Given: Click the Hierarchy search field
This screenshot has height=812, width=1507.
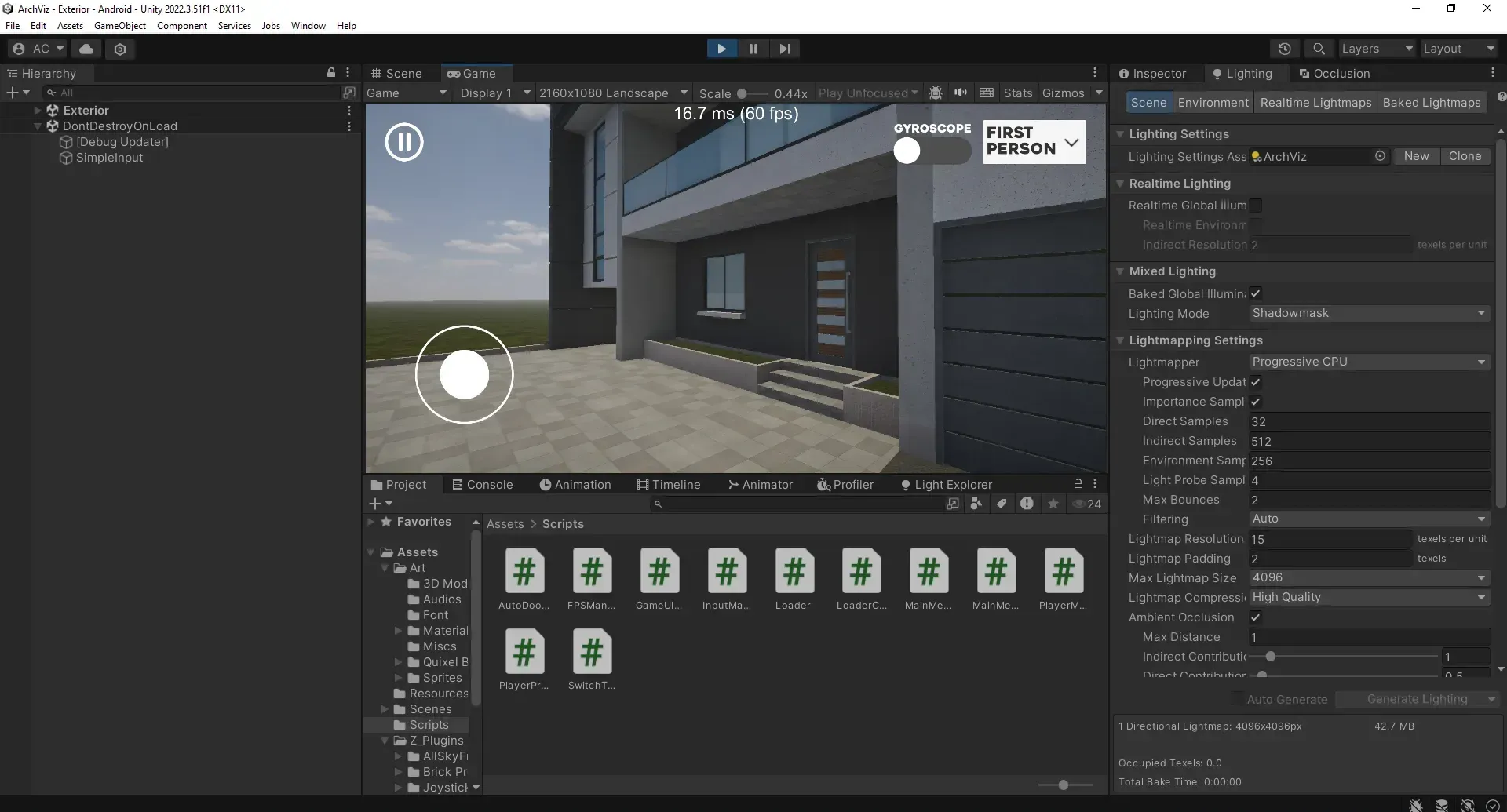Looking at the screenshot, I should [192, 93].
